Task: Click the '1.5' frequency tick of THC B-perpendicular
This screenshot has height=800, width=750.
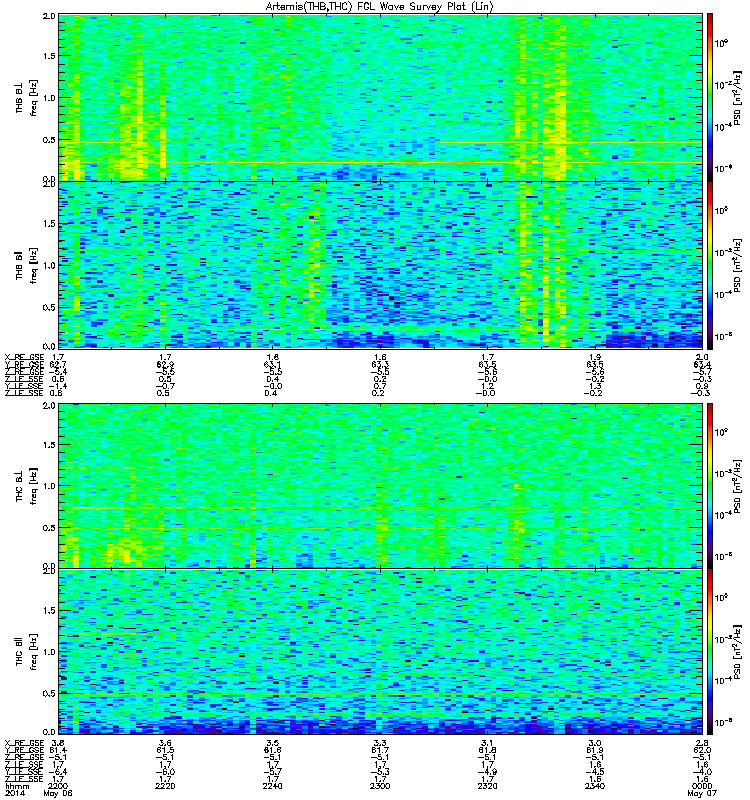Action: pos(49,444)
